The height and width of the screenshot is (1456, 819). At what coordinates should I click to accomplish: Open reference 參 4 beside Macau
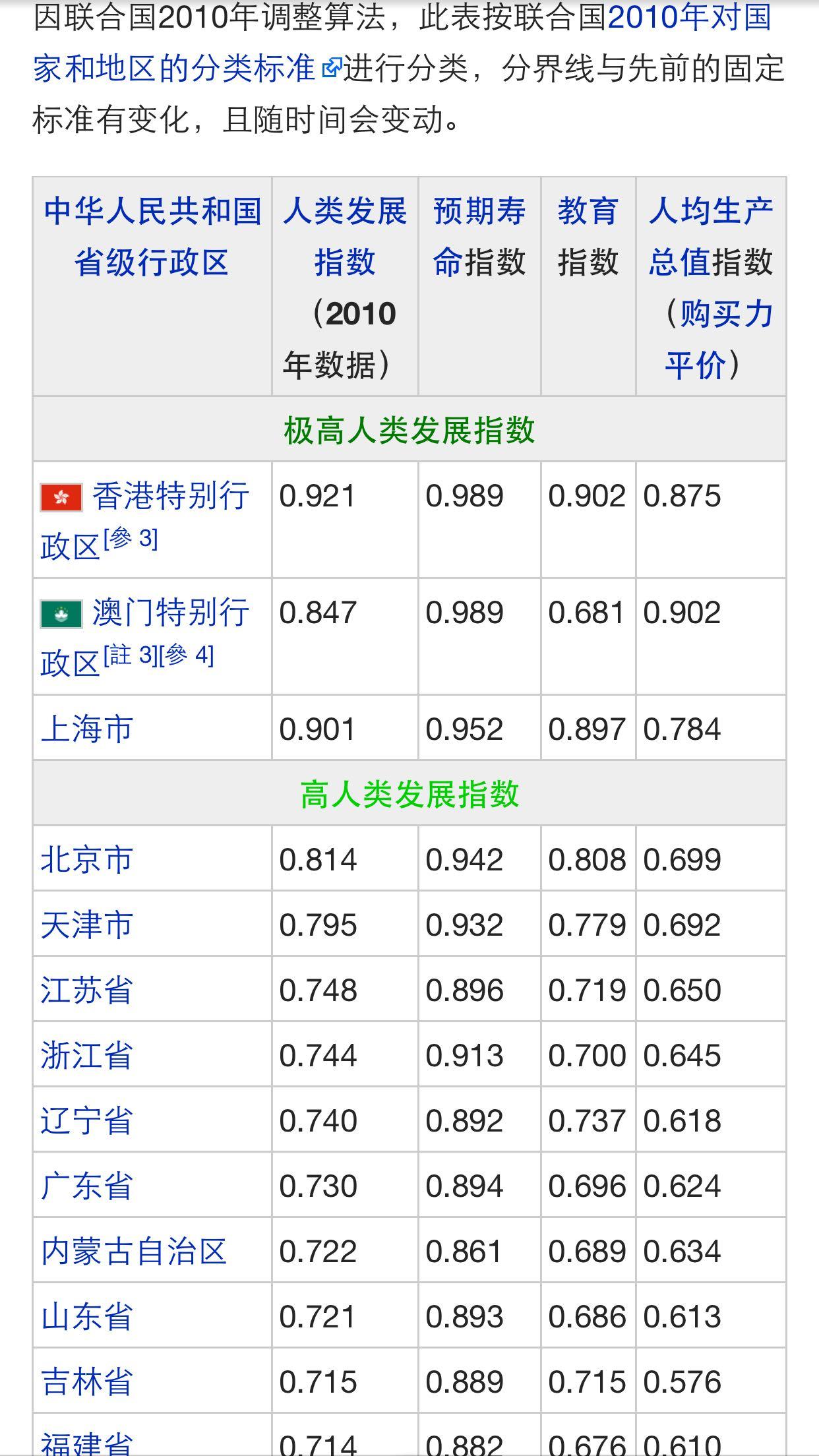pyautogui.click(x=187, y=655)
